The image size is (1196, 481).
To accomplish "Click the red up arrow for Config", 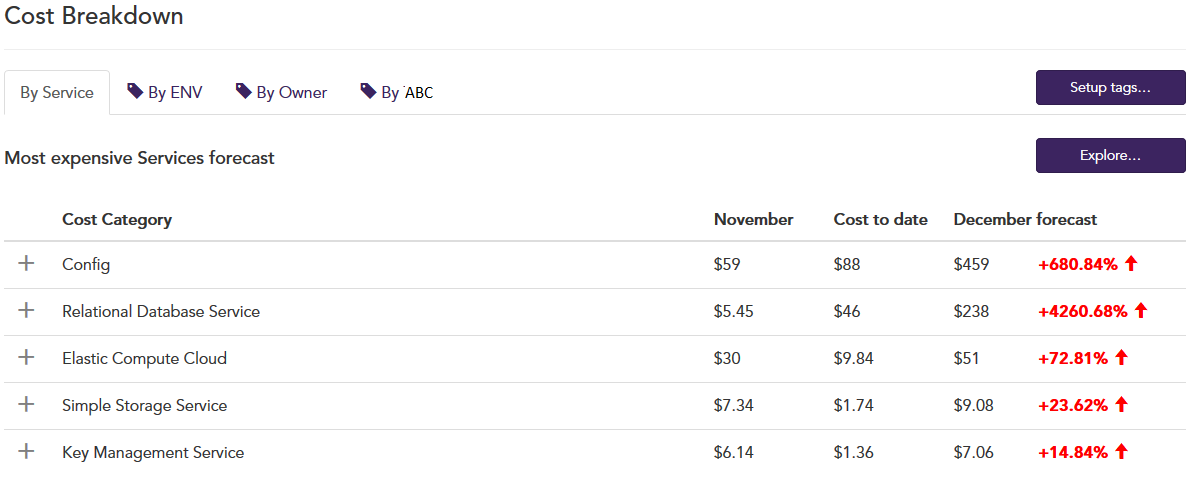I will click(x=1131, y=264).
